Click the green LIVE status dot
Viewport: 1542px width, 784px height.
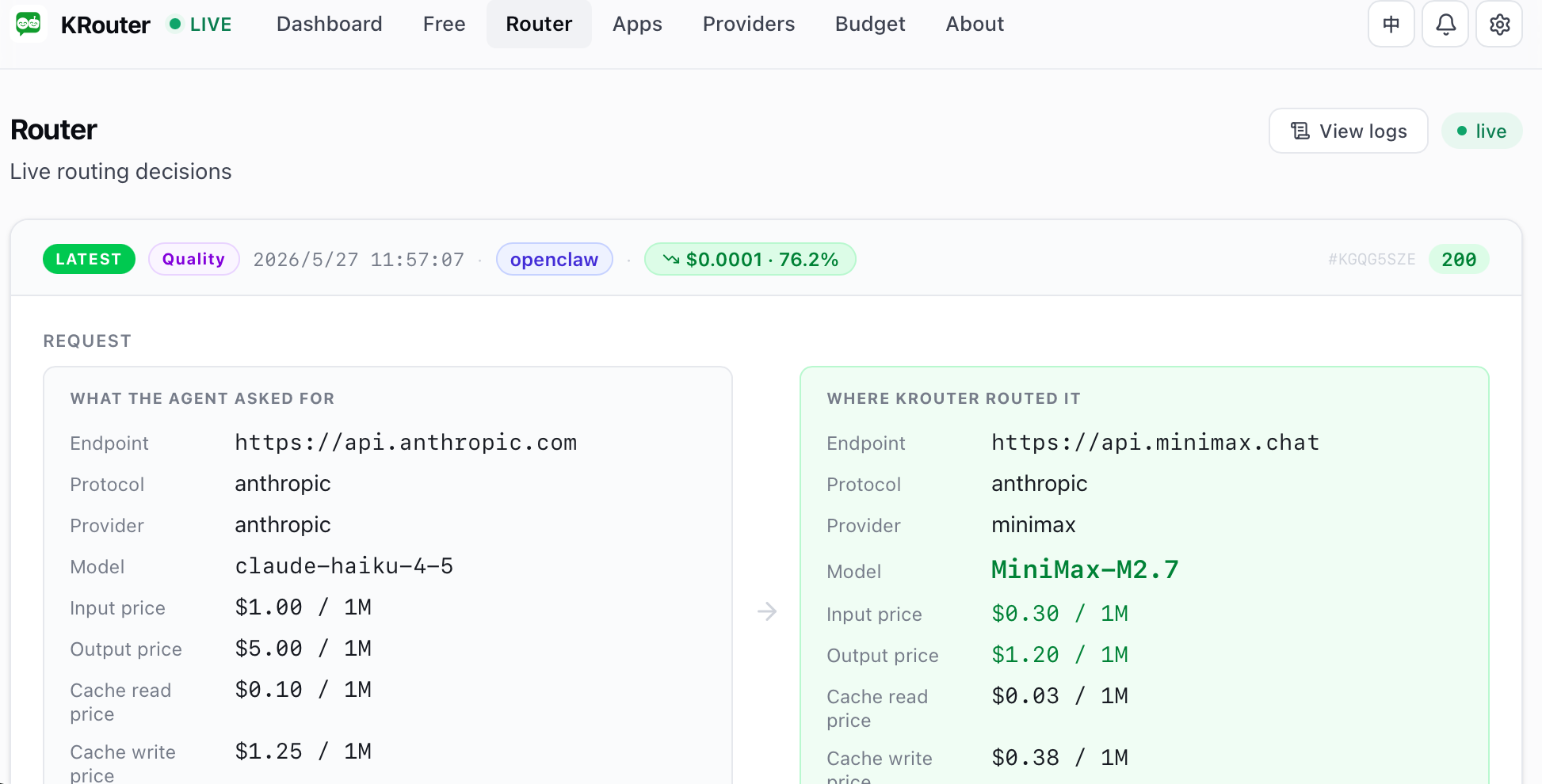pyautogui.click(x=175, y=24)
